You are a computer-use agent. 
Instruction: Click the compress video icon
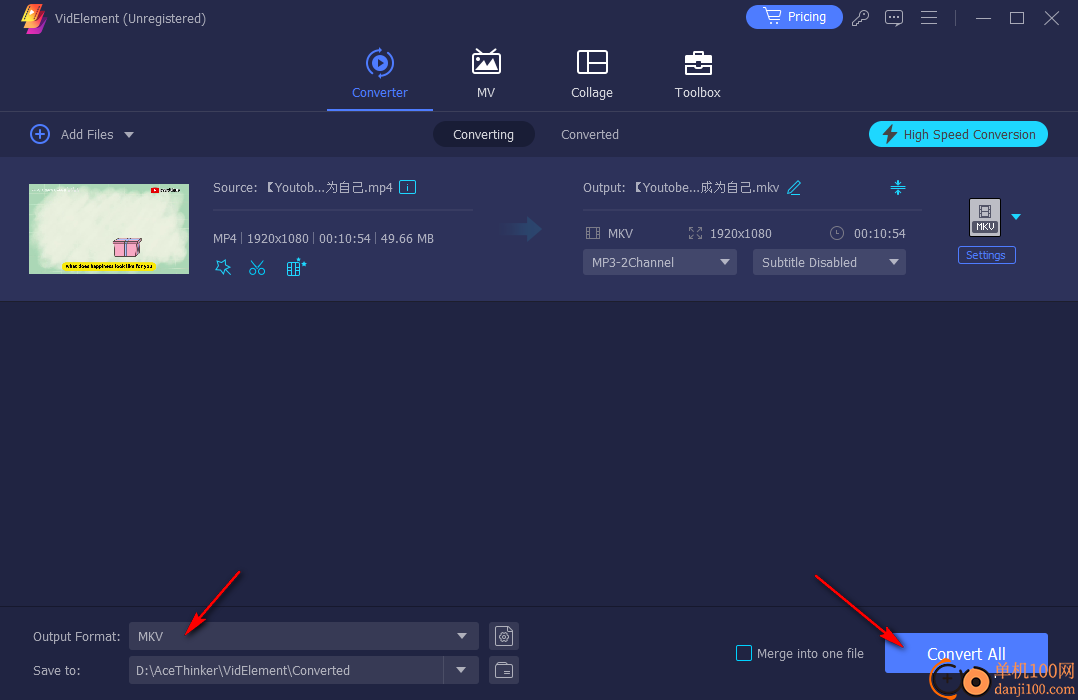coord(898,187)
